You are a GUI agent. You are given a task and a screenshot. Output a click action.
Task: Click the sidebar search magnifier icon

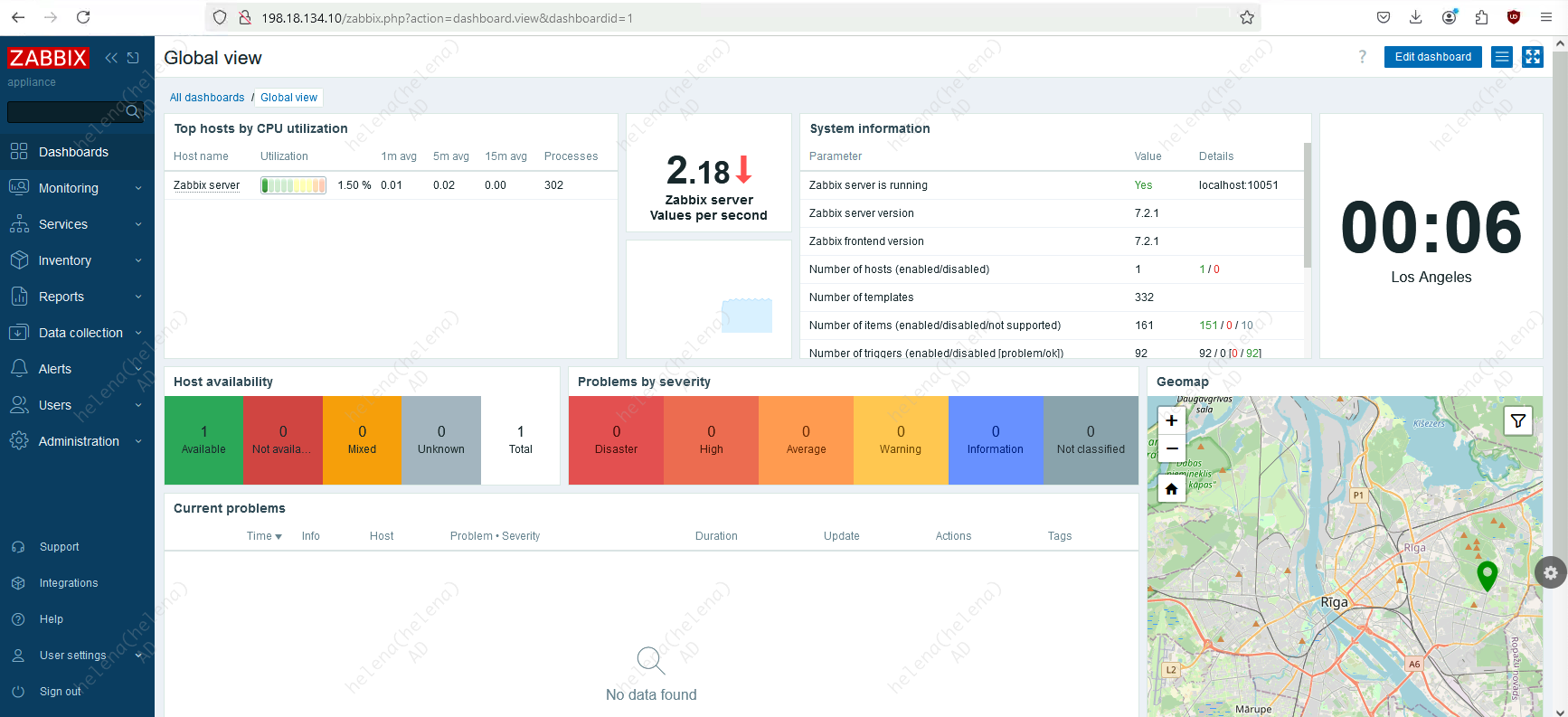click(x=133, y=111)
